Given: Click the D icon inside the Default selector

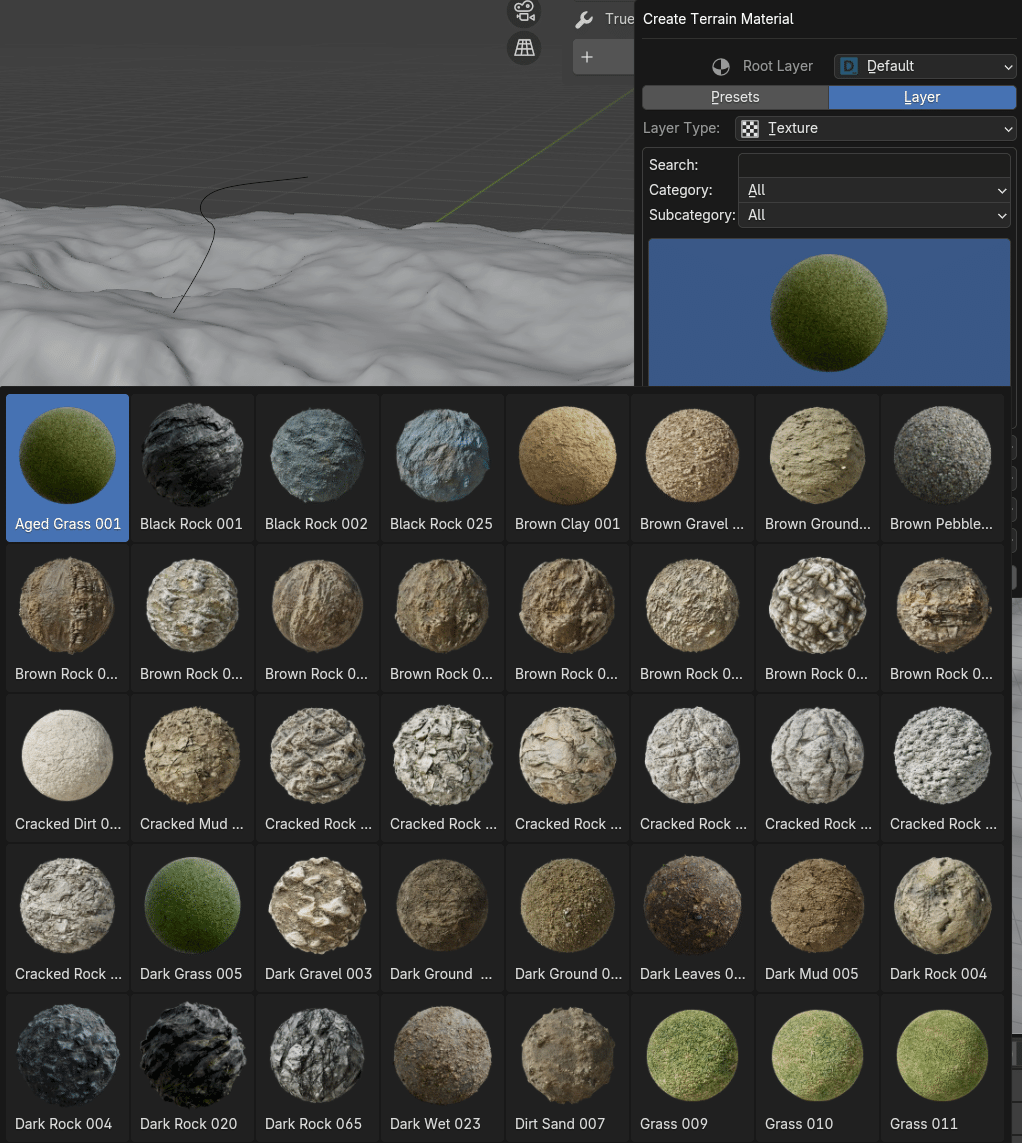Looking at the screenshot, I should pyautogui.click(x=848, y=66).
